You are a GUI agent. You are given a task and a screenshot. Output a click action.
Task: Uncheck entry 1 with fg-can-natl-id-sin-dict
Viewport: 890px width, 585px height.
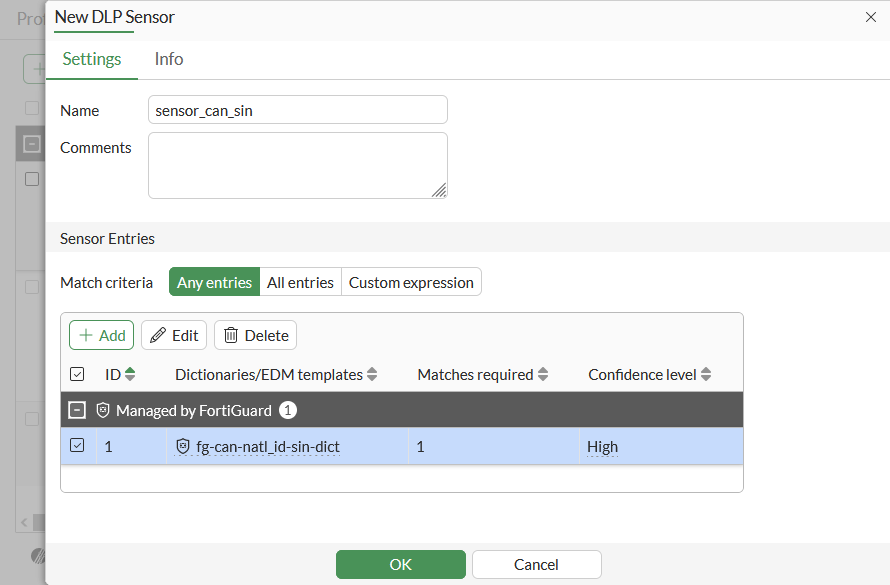point(77,446)
